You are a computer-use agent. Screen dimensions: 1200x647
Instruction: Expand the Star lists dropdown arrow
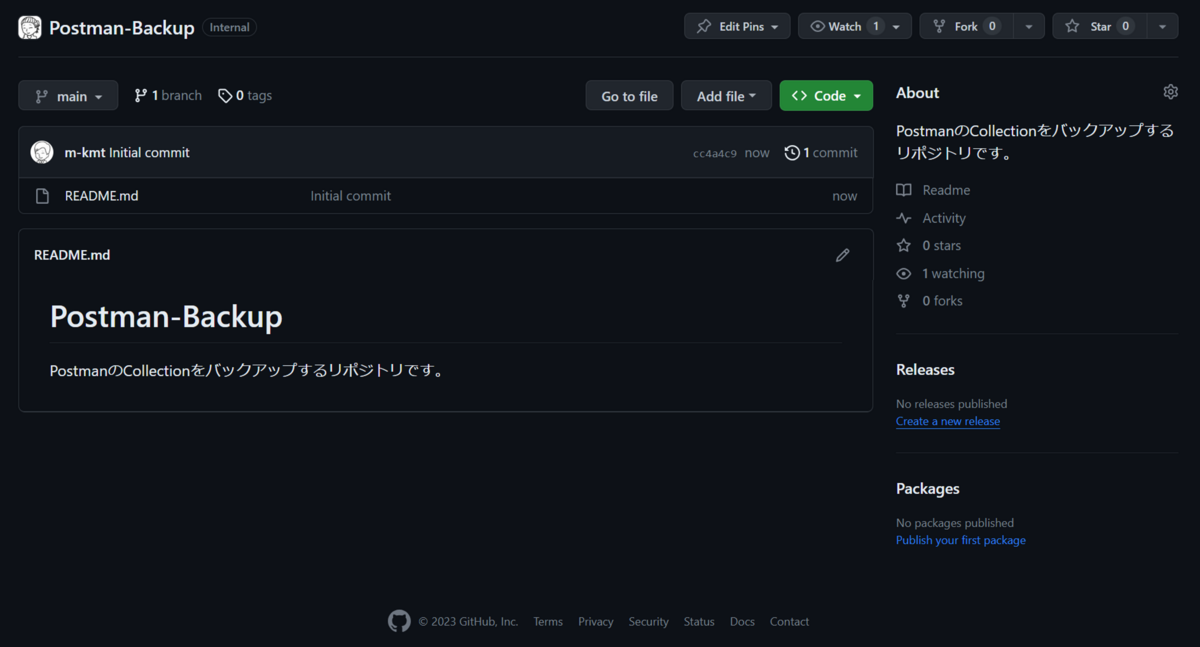pyautogui.click(x=1162, y=27)
